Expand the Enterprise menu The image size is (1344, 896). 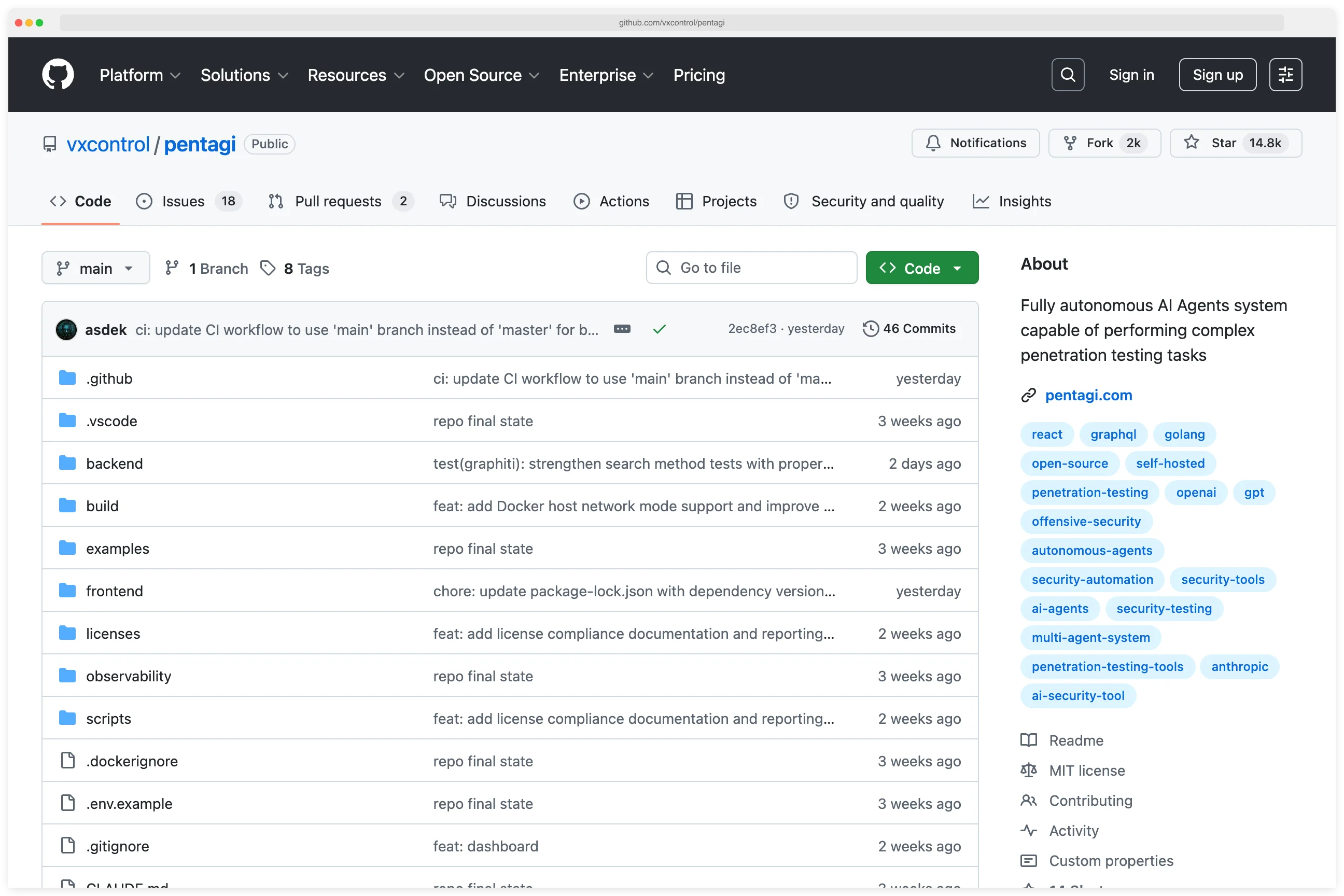[606, 75]
